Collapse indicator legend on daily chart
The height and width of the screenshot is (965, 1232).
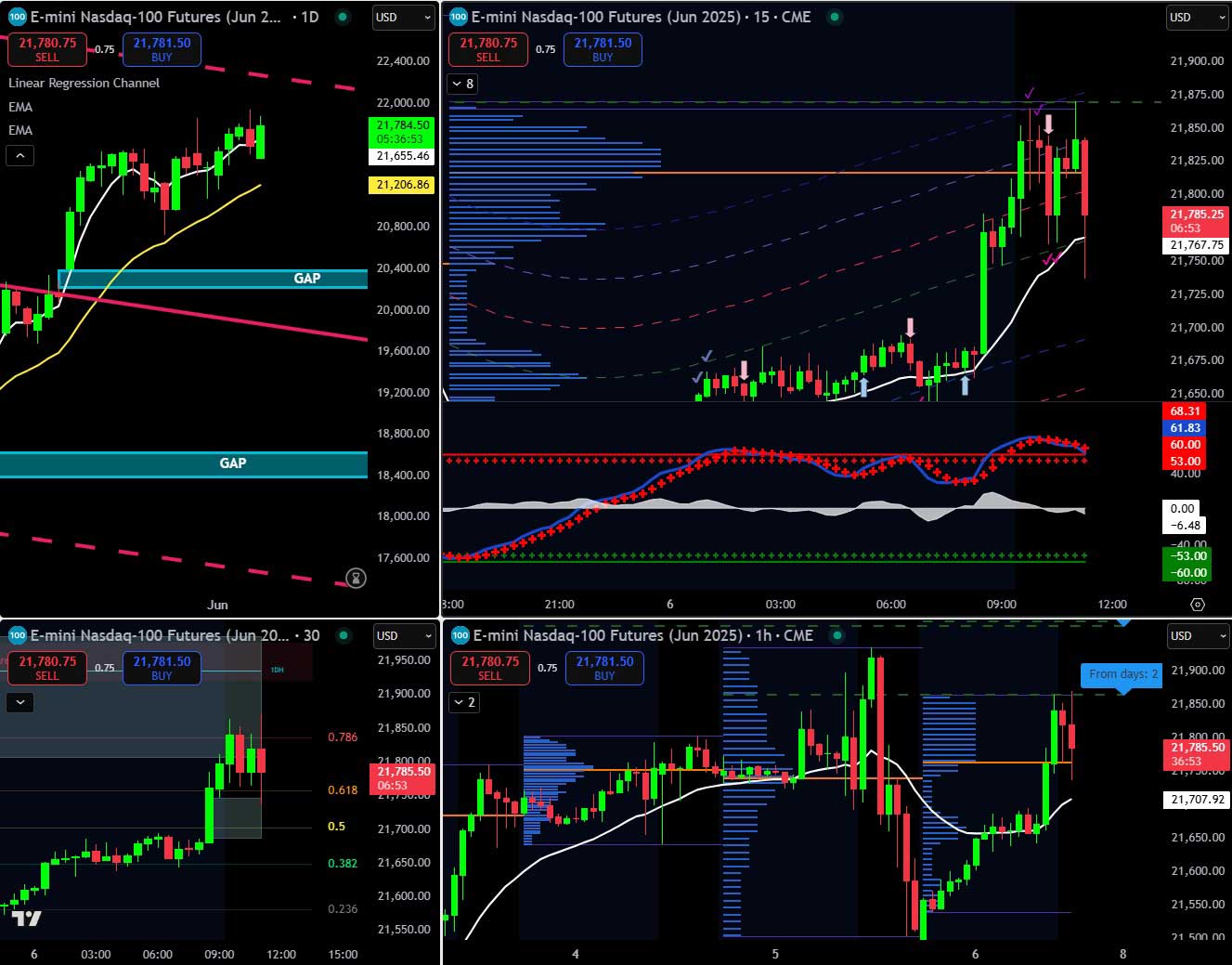[20, 155]
